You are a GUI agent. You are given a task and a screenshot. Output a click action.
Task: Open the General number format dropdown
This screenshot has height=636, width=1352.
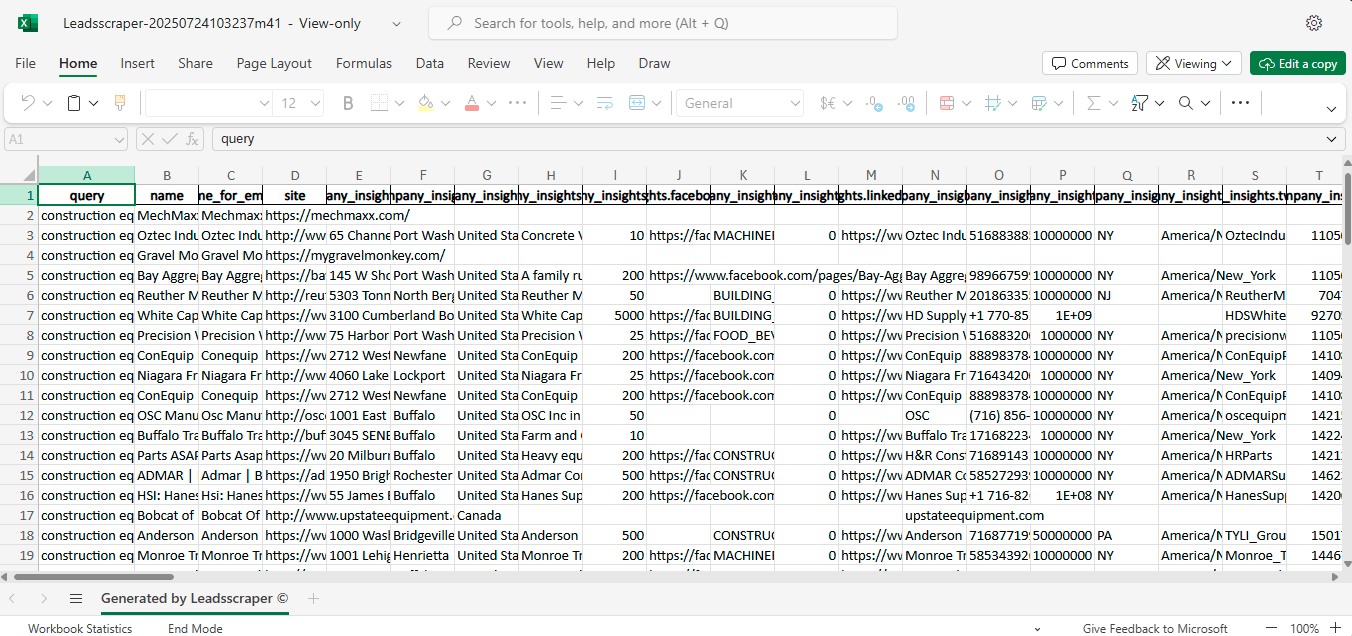point(796,103)
